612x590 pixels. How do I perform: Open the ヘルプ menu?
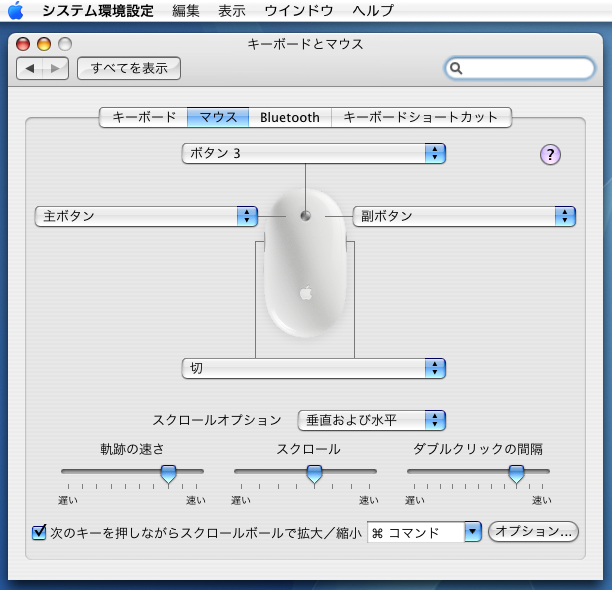[373, 11]
